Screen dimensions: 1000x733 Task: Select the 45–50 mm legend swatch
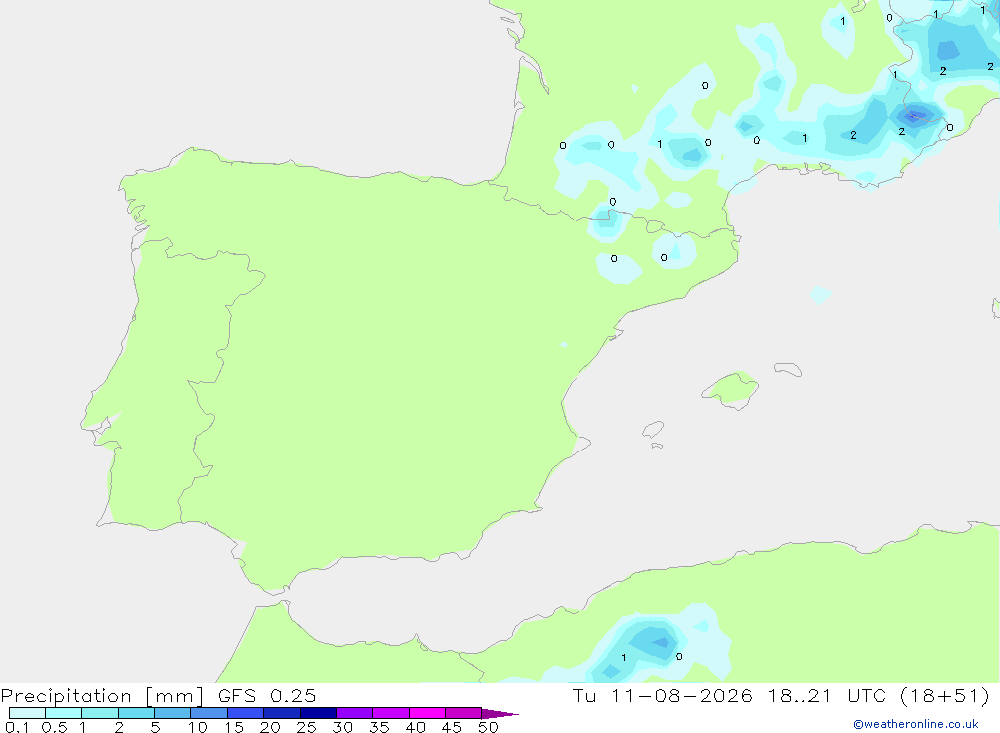click(463, 713)
